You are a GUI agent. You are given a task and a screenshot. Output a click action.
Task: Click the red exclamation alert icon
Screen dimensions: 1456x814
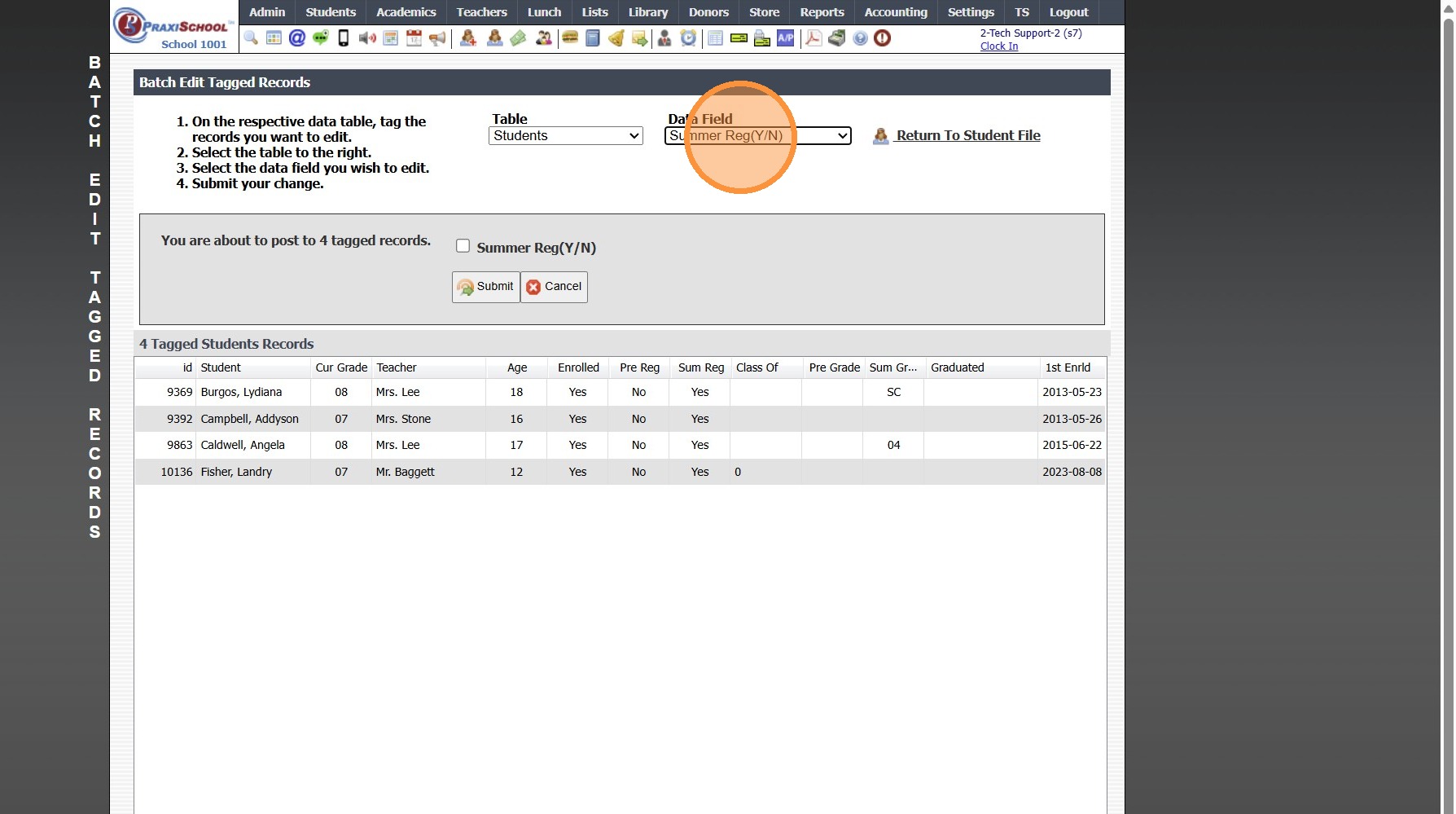click(x=882, y=38)
